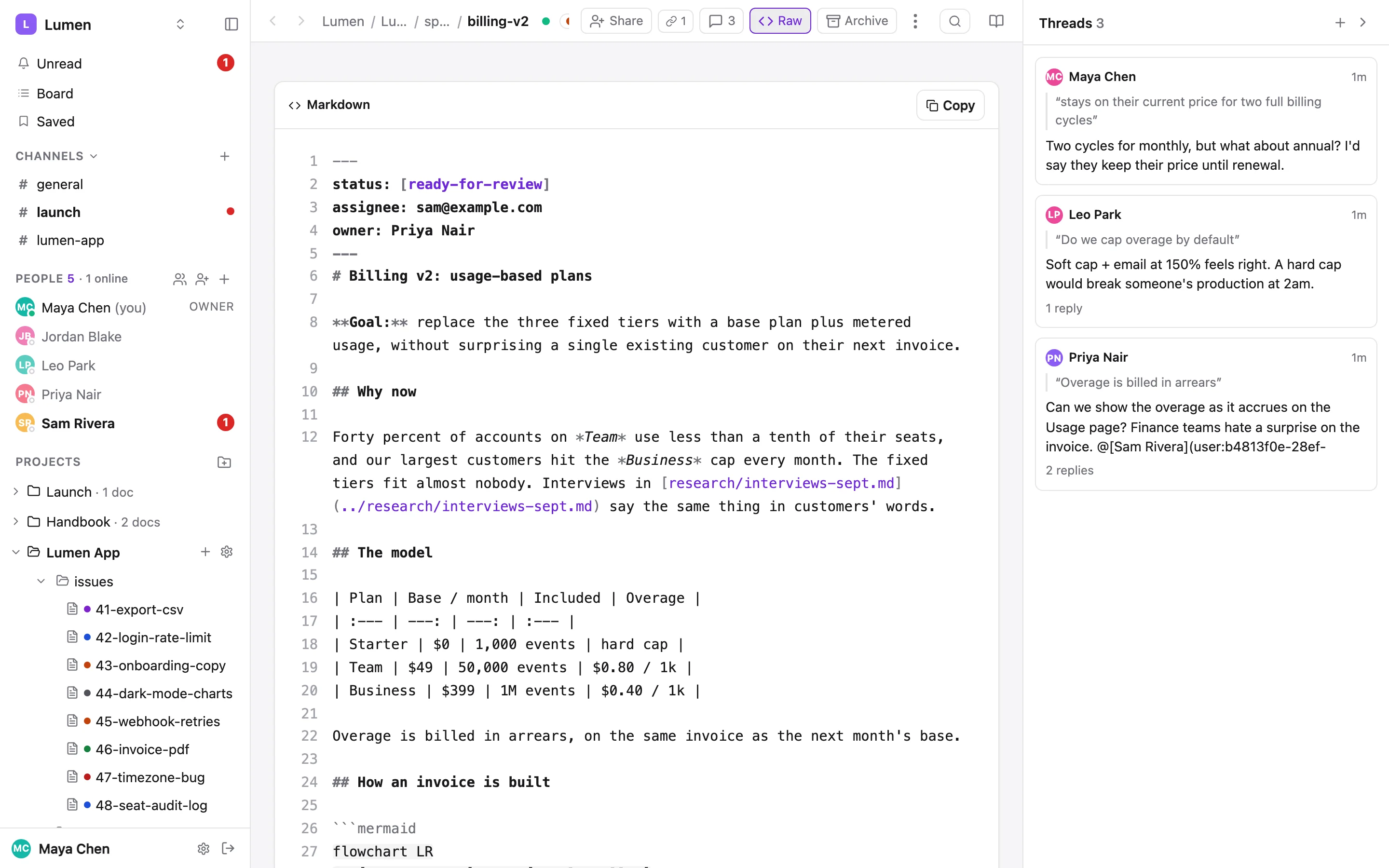Open the comments button showing 3
This screenshot has width=1389, height=868.
pyautogui.click(x=722, y=21)
